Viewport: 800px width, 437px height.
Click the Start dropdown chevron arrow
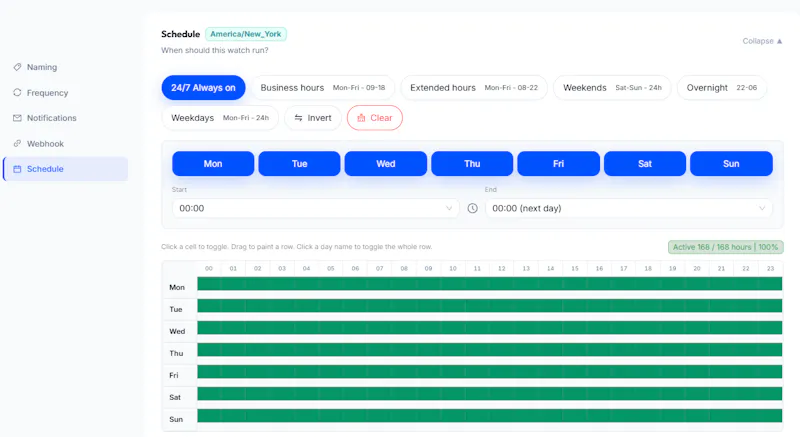tap(449, 208)
